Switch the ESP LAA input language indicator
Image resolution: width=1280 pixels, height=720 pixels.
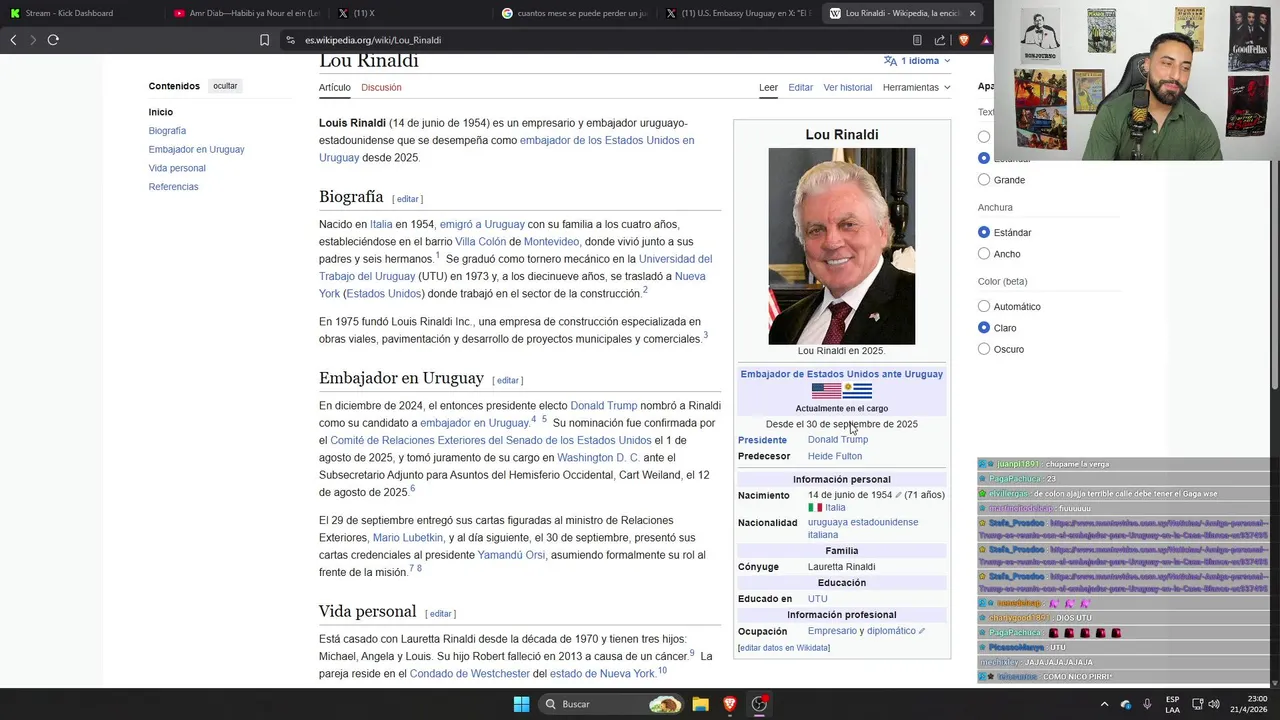[x=1172, y=704]
